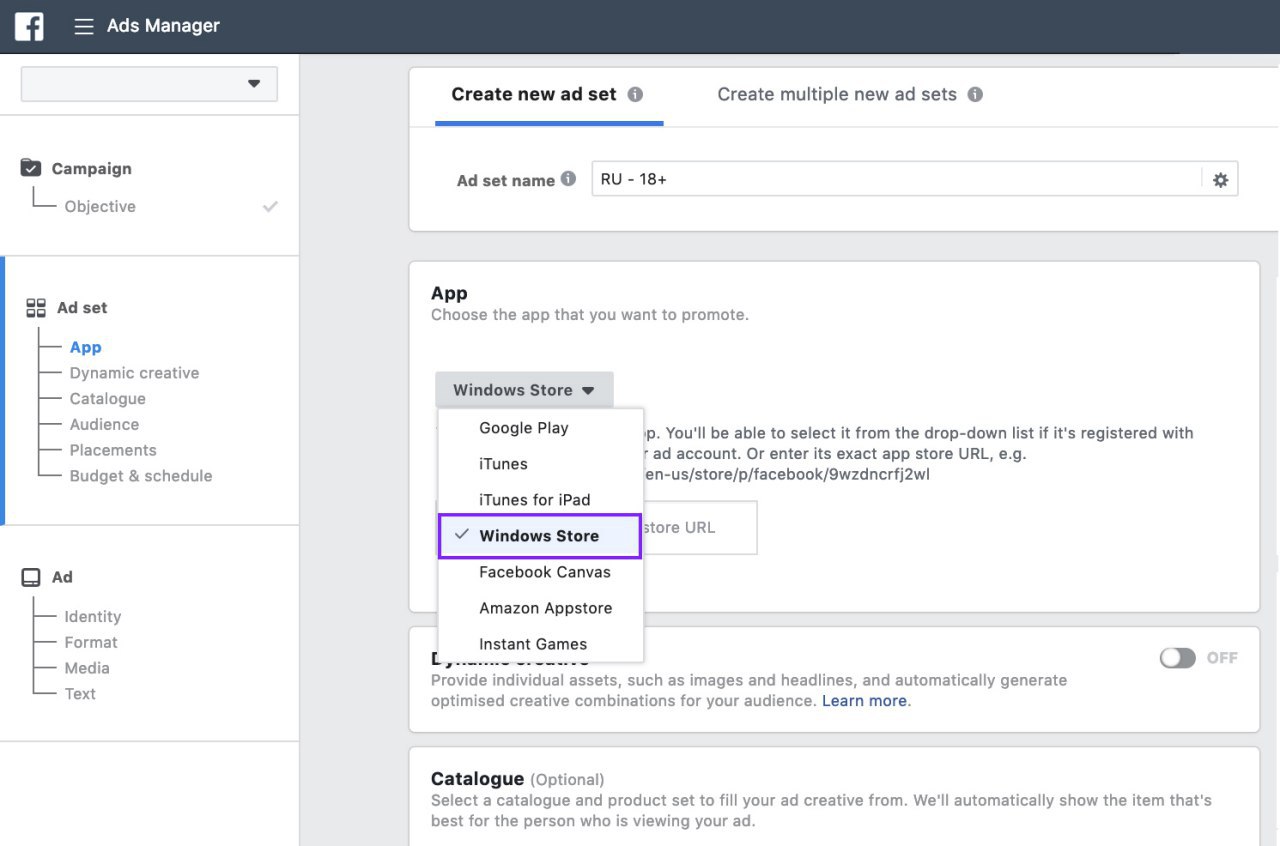Click the info icon beside Create multiple new ad sets

tap(975, 94)
